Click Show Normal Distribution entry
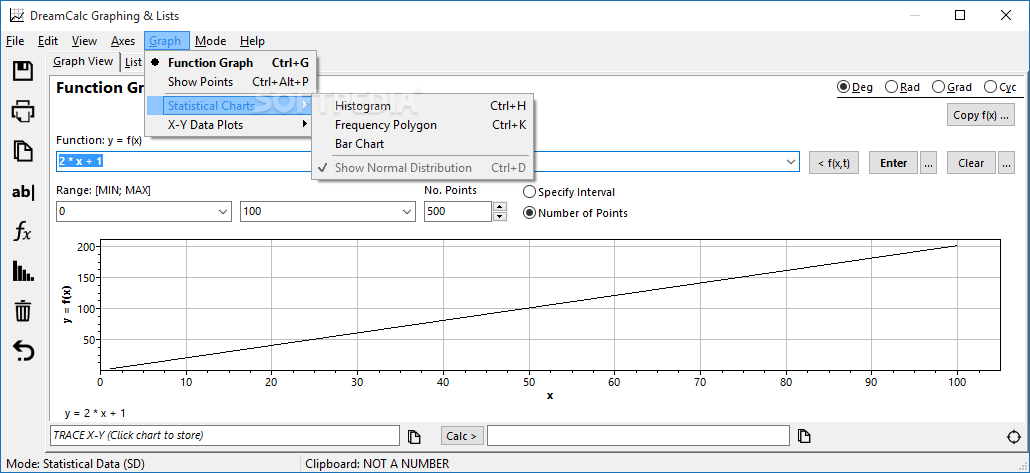1030x473 pixels. [x=422, y=168]
